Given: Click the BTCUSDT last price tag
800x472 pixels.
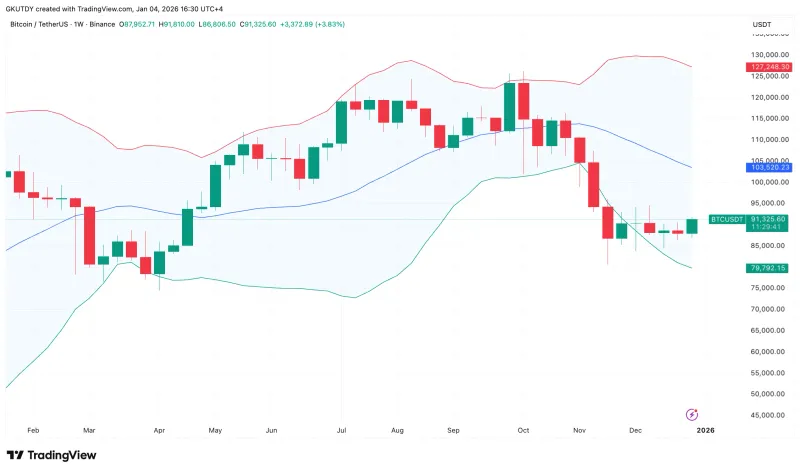Looking at the screenshot, I should (x=724, y=218).
